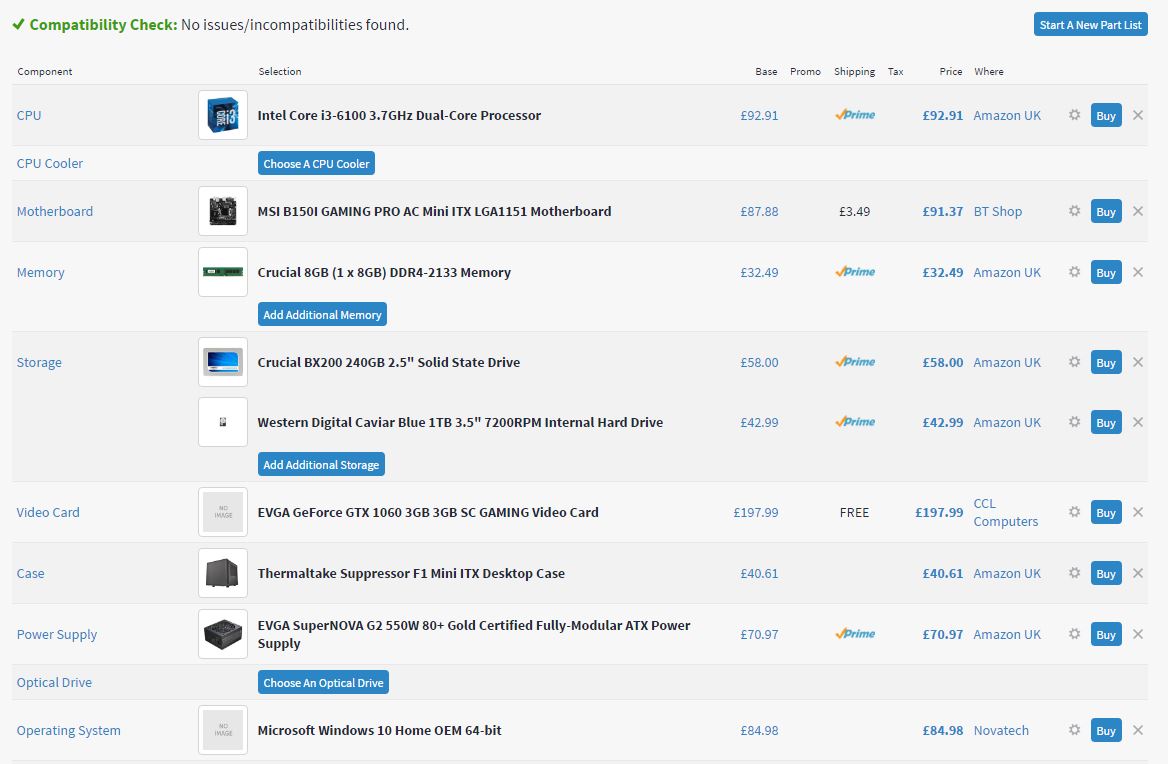1168x764 pixels.
Task: Open the CCL Computers merchant link
Action: tap(1006, 512)
